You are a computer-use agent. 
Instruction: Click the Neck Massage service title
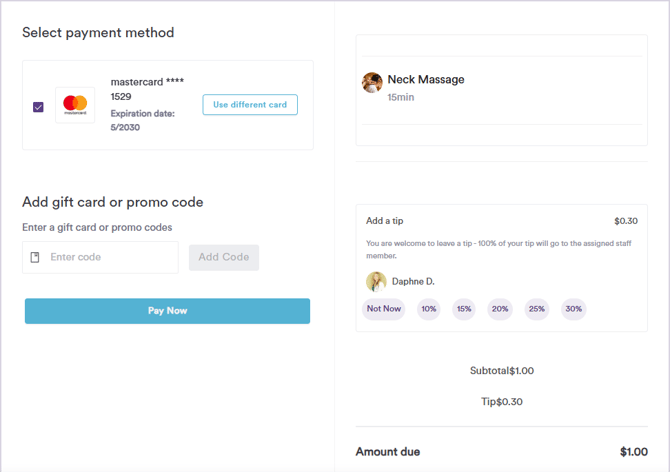coord(426,79)
